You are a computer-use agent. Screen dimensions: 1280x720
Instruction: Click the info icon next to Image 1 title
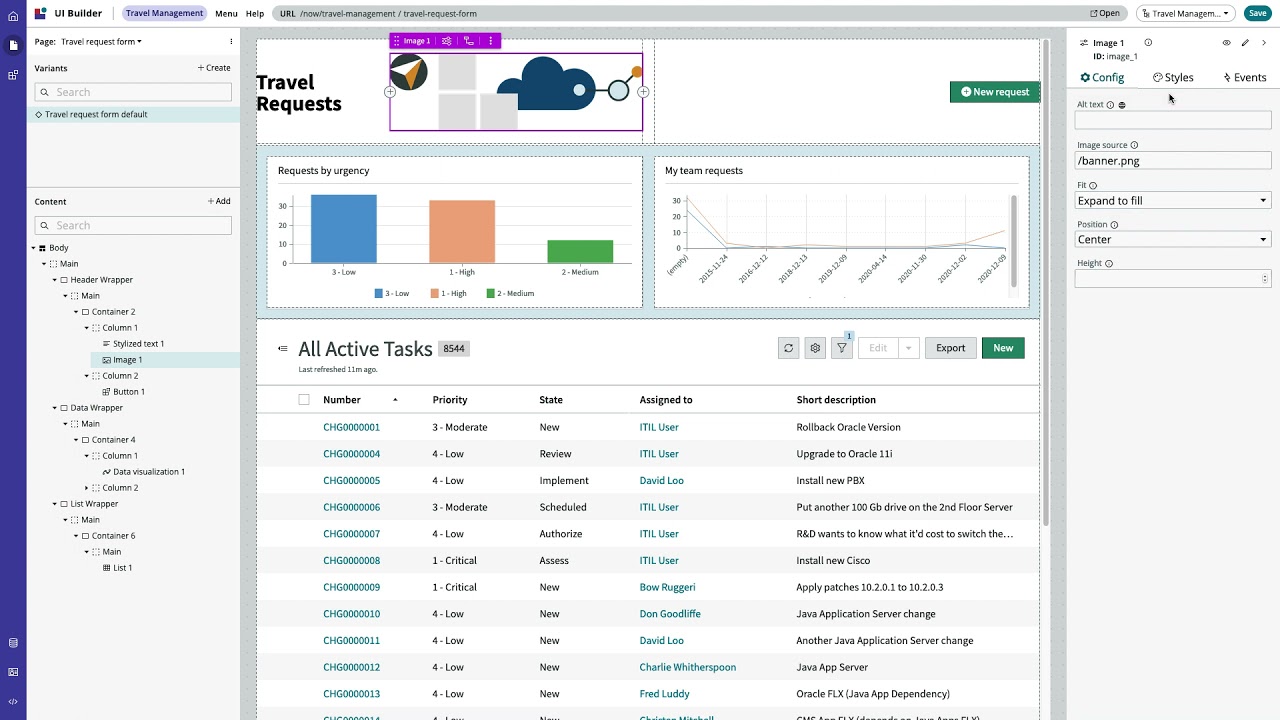click(x=1148, y=43)
